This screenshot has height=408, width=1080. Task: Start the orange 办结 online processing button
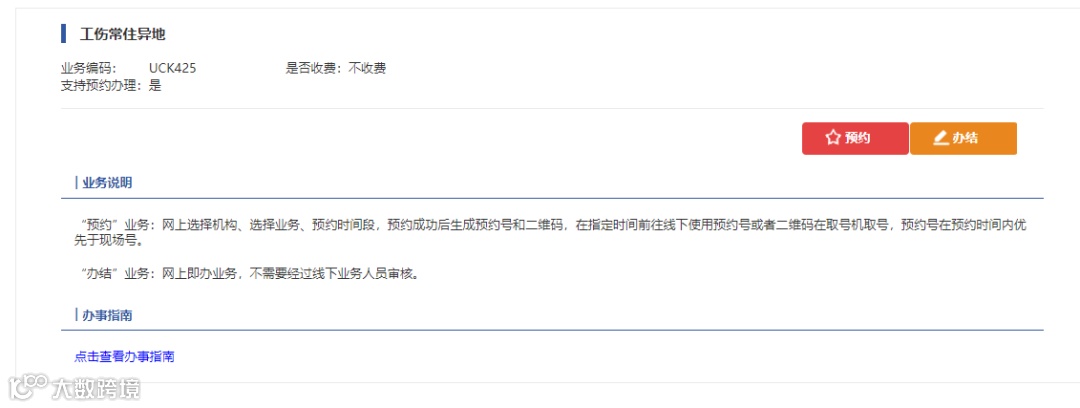click(963, 139)
